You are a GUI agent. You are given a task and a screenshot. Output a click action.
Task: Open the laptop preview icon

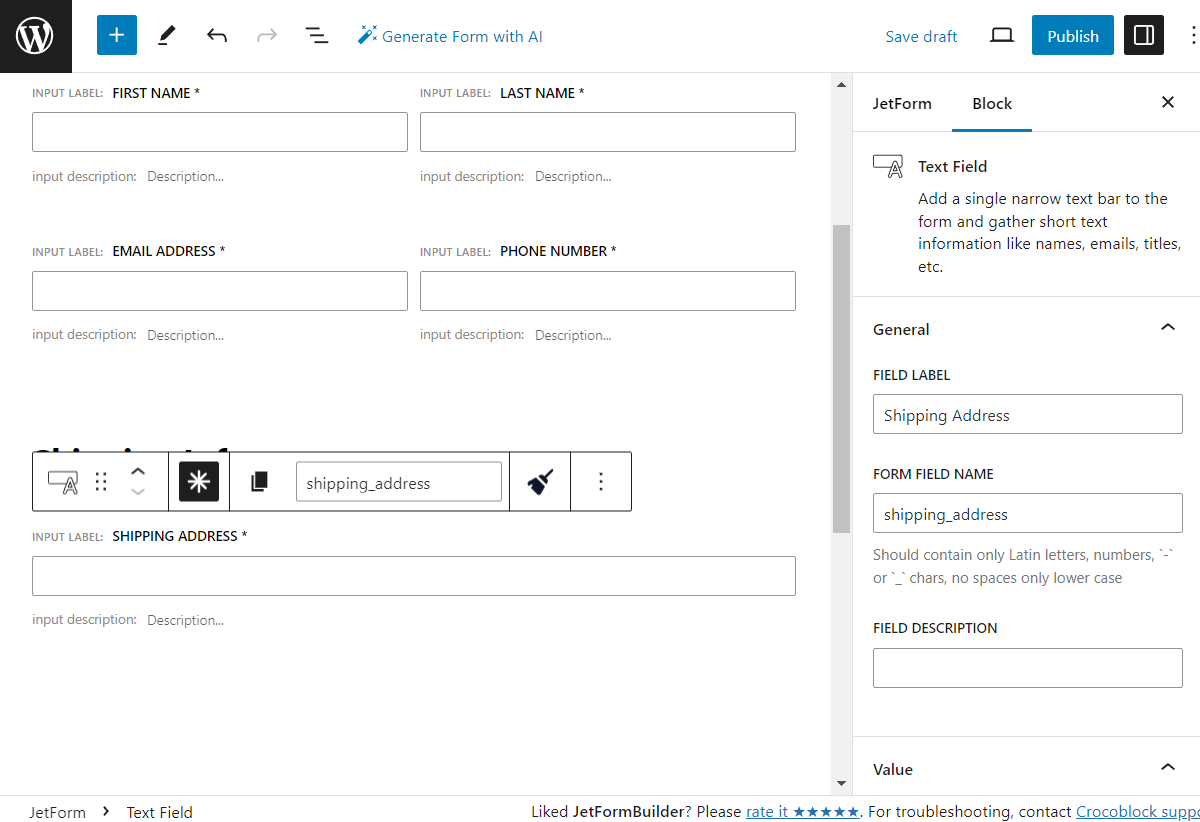click(x=1002, y=36)
